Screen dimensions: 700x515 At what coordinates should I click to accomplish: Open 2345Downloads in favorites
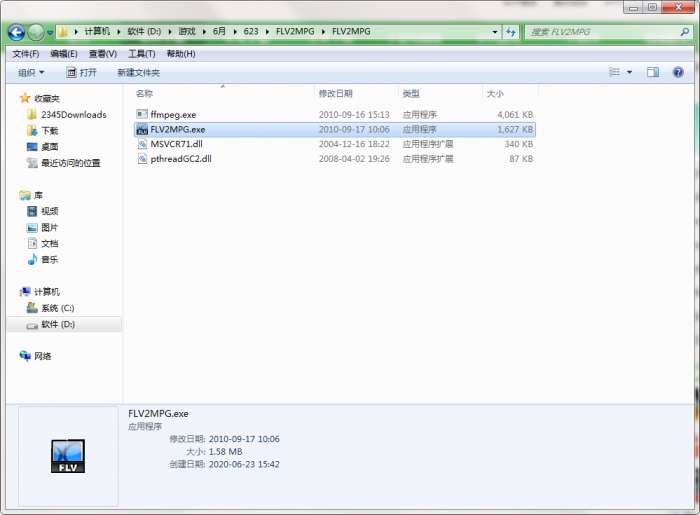[74, 115]
